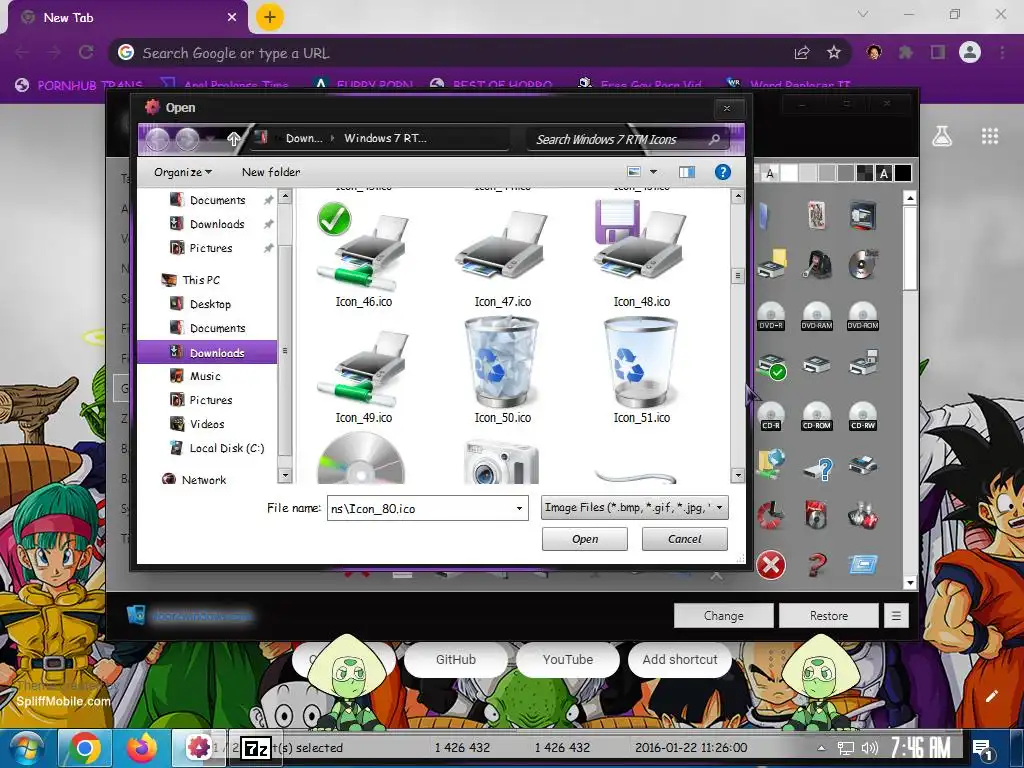
Task: Open the GitHub shortcut
Action: click(x=456, y=660)
